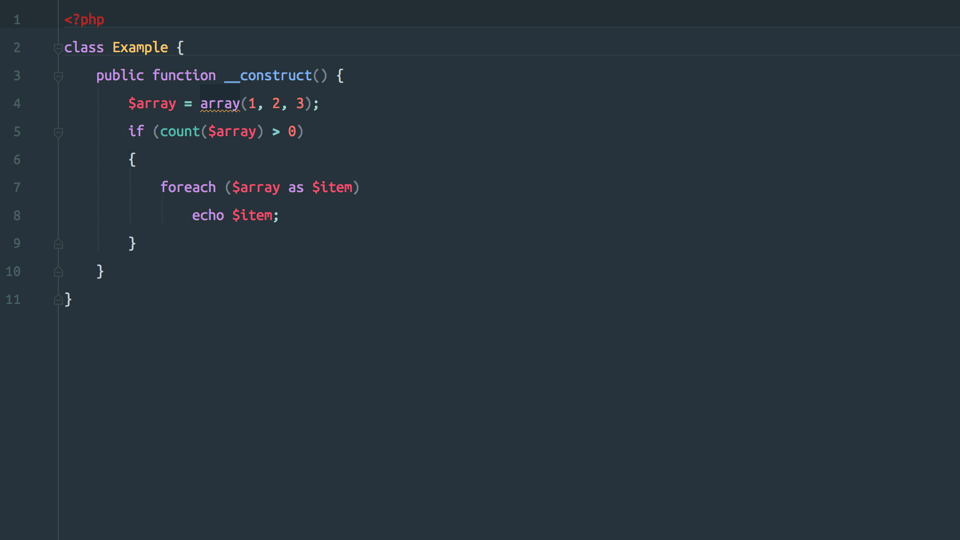Click the echo keyword
The height and width of the screenshot is (540, 960).
point(208,216)
